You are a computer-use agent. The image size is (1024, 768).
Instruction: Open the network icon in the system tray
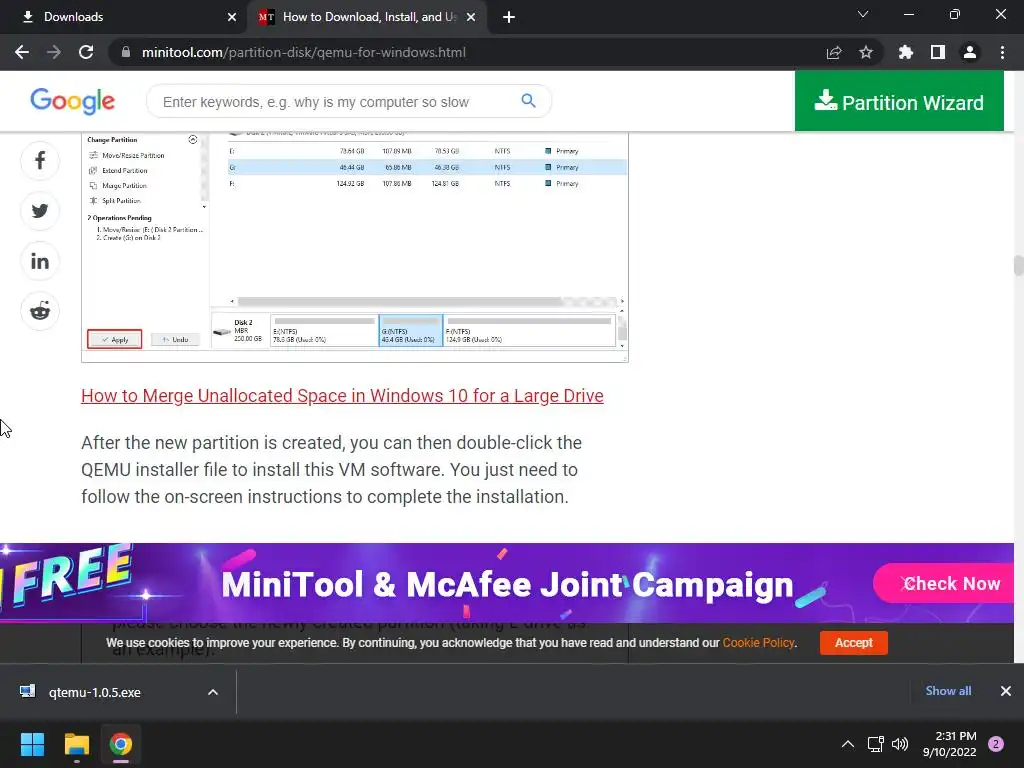pos(875,744)
